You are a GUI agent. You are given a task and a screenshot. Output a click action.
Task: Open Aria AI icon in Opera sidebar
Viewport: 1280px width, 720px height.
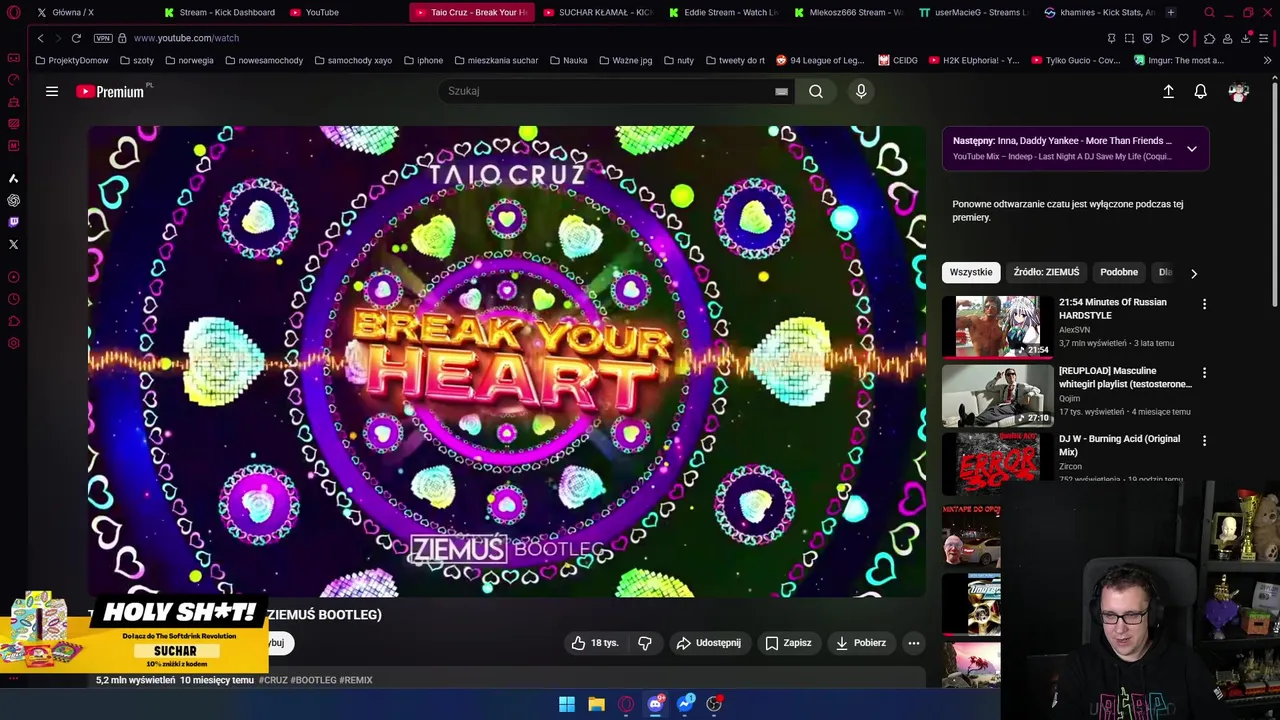coord(13,178)
